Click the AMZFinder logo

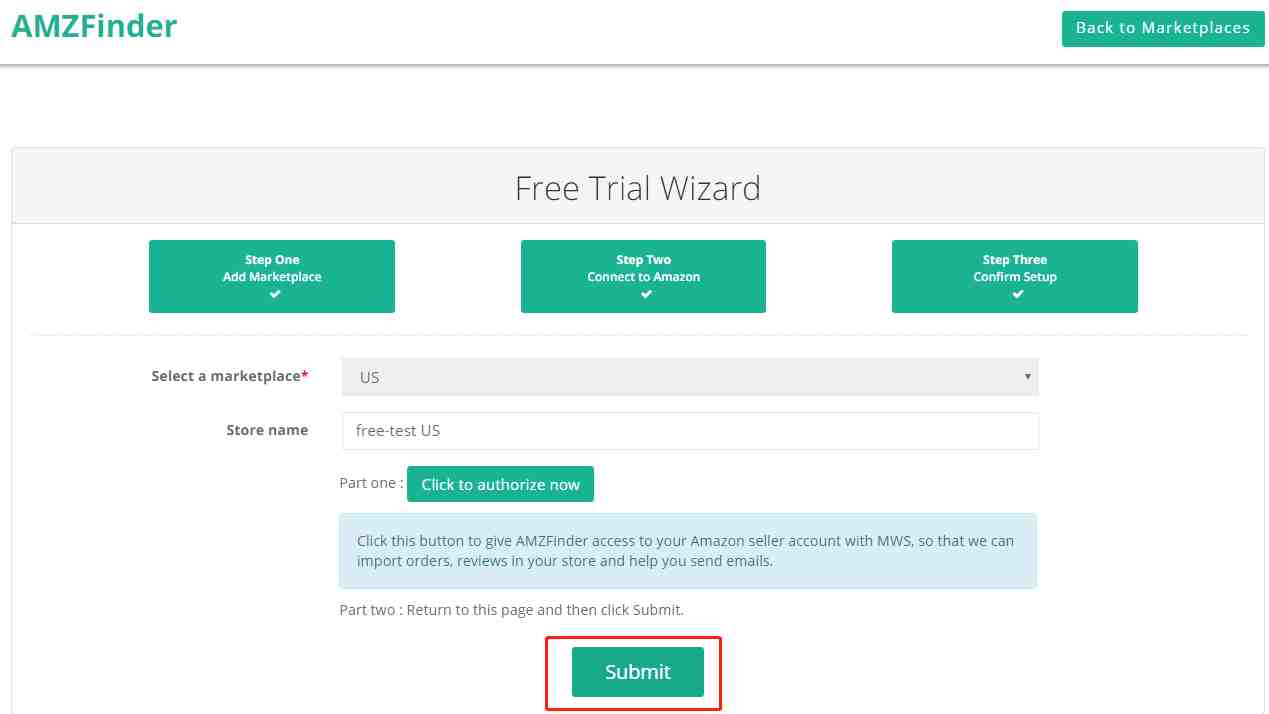pos(94,26)
